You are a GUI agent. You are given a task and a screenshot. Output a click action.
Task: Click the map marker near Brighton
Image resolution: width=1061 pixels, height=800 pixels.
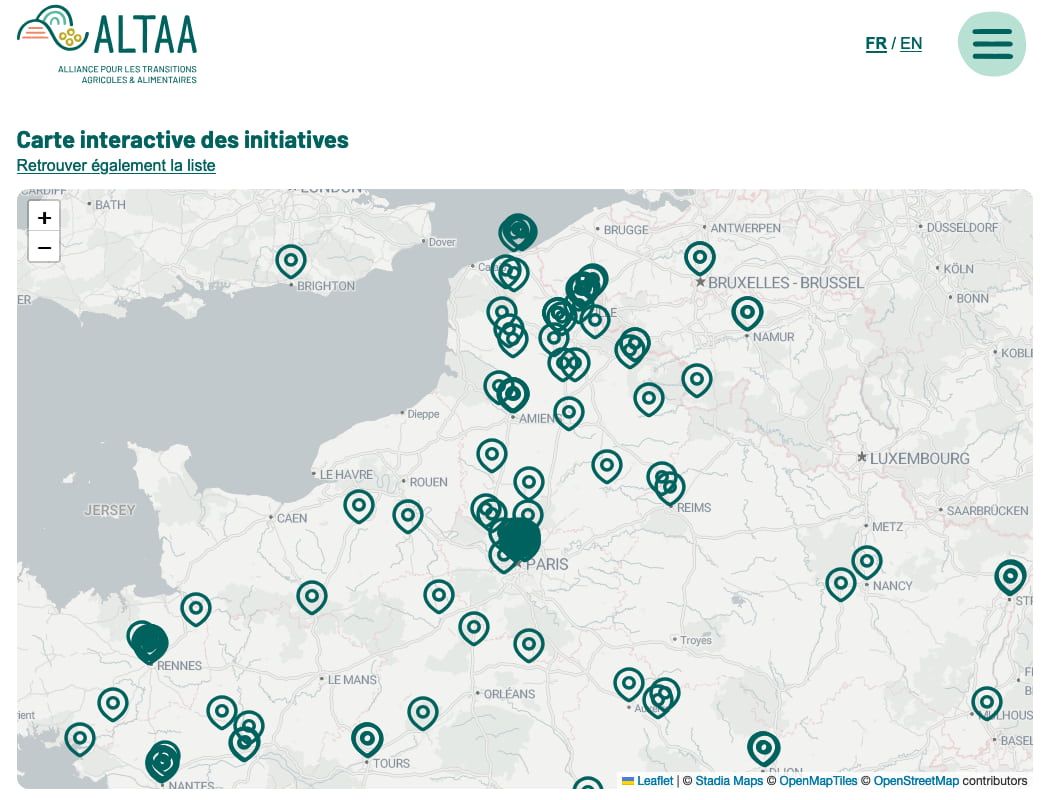[x=291, y=261]
